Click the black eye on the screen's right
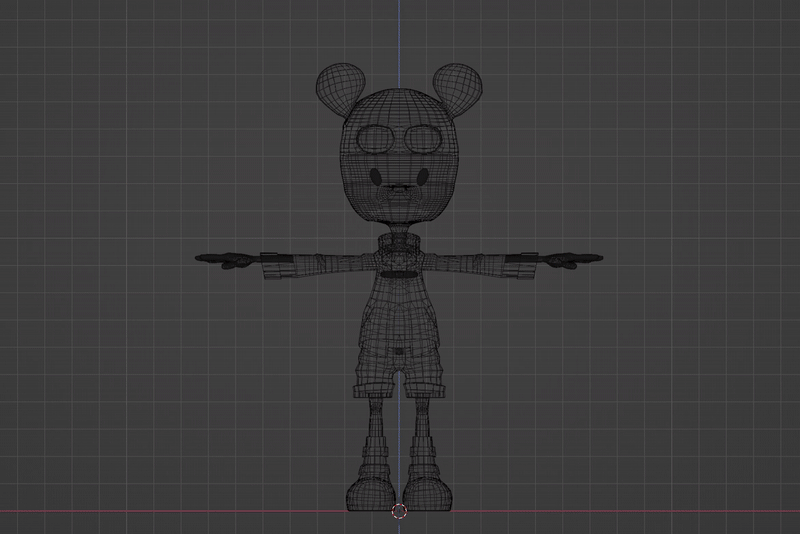 coord(422,177)
